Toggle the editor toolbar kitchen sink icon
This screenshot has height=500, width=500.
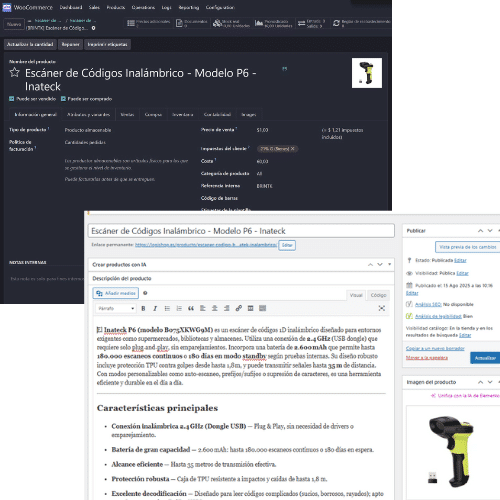tap(262, 308)
